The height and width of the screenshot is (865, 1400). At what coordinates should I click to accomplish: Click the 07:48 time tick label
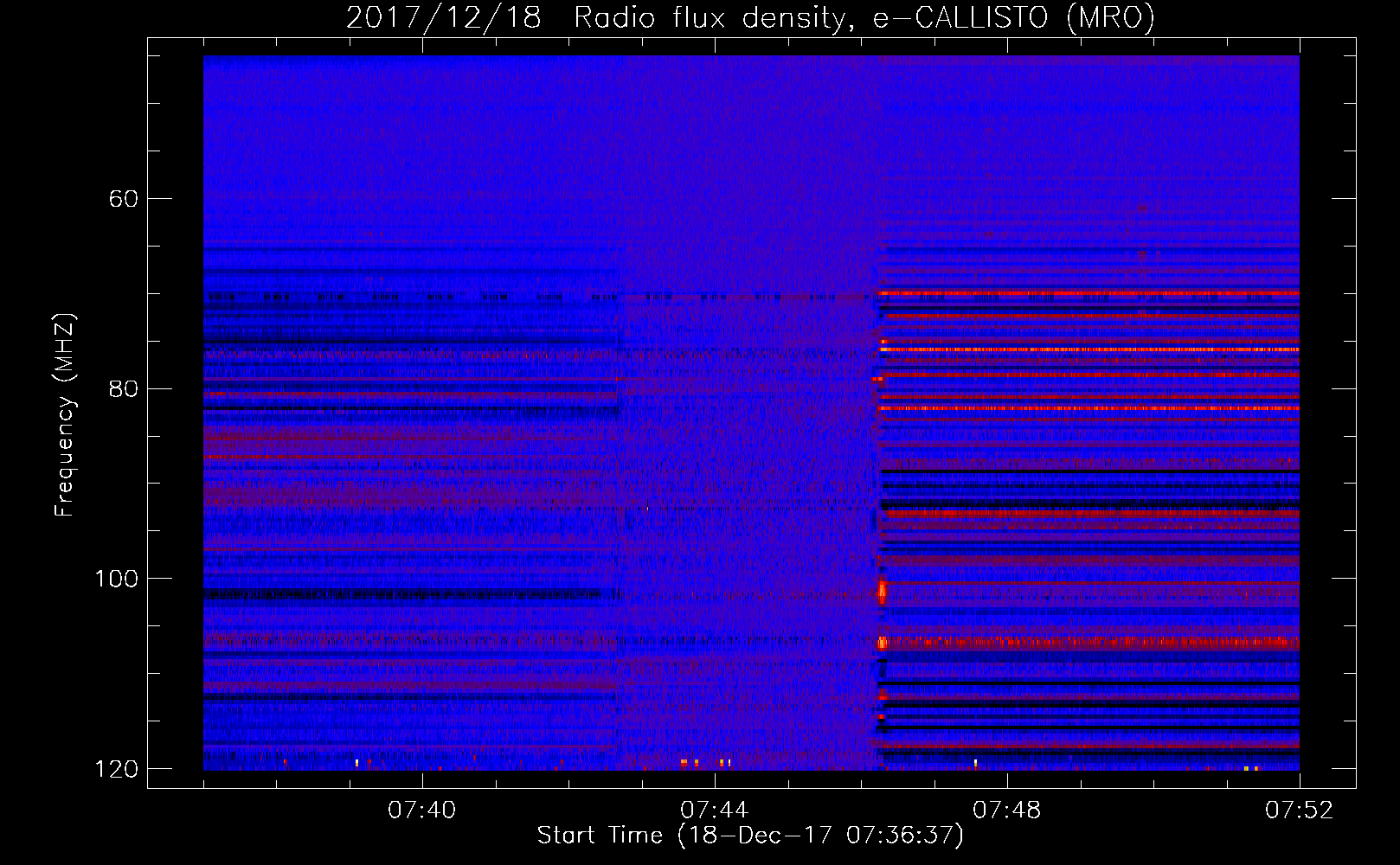(1007, 811)
